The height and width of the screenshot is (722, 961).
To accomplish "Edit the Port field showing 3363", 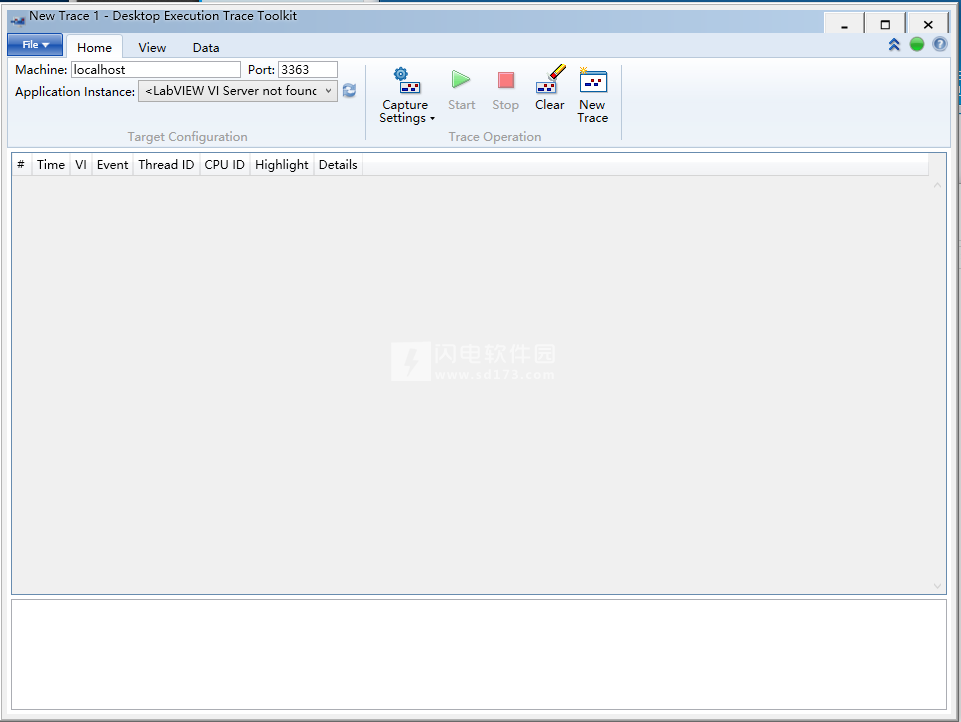I will [308, 69].
